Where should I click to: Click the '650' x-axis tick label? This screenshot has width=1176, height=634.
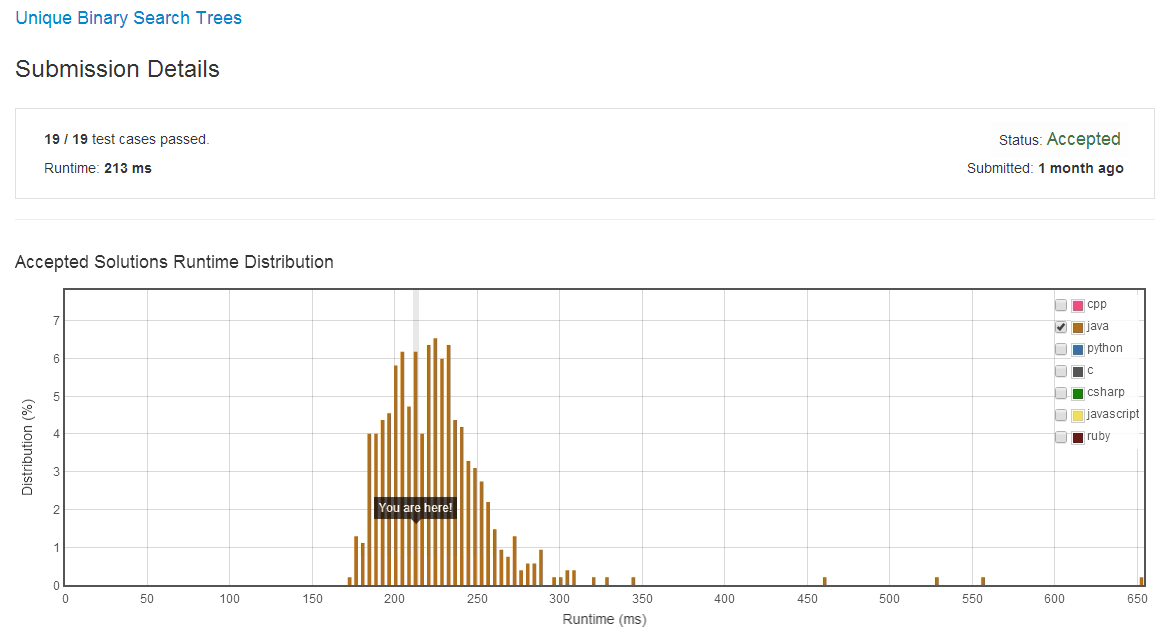pyautogui.click(x=1137, y=599)
